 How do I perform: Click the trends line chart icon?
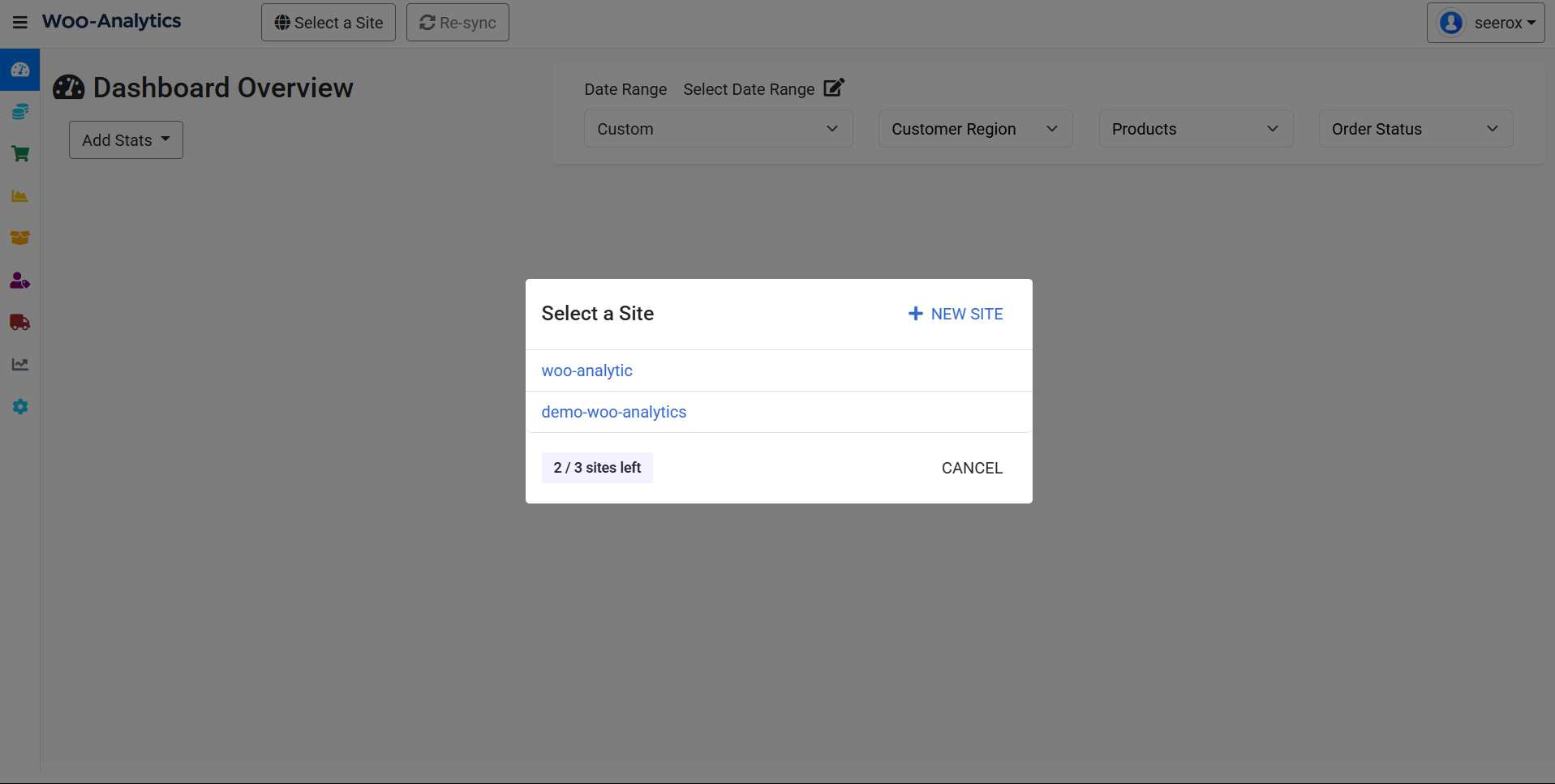19,364
